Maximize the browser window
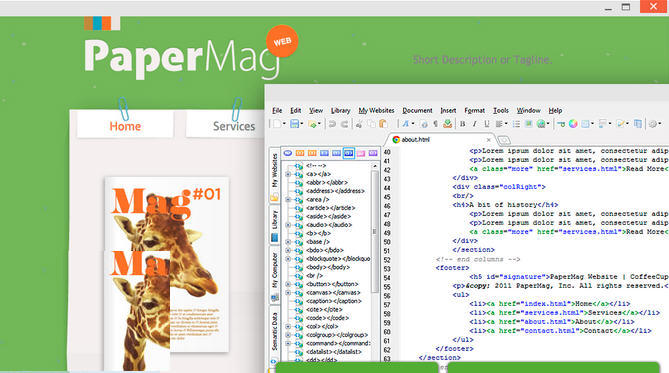Image resolution: width=669 pixels, height=373 pixels. tap(625, 7)
